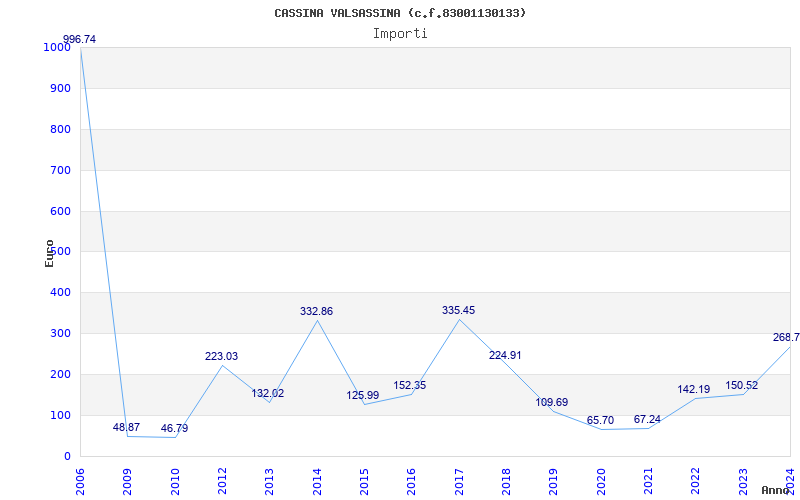The height and width of the screenshot is (500, 800).
Task: Select year 2021 on x-axis
Action: coord(648,482)
